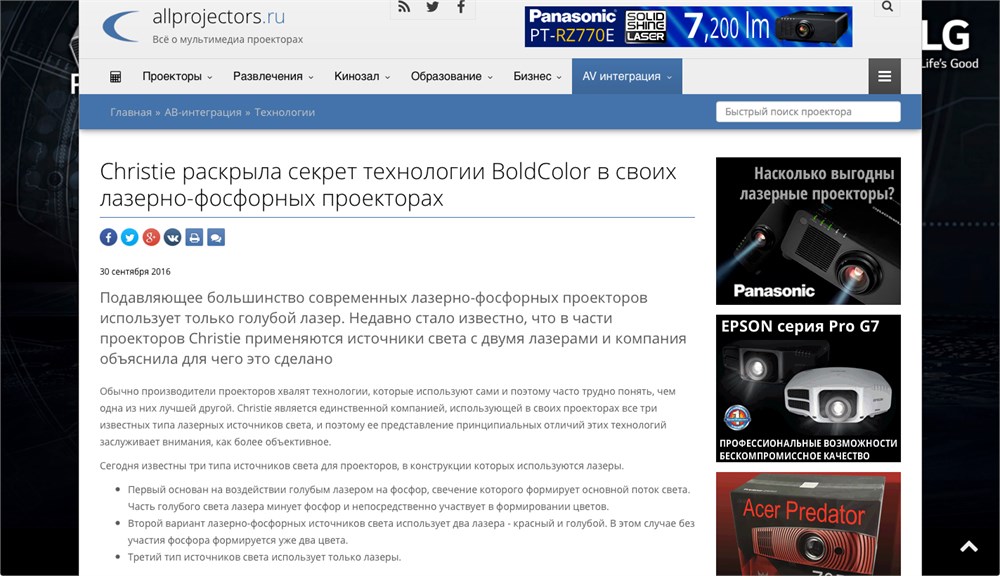Share article on Twitter
The width and height of the screenshot is (1000, 576).
pyautogui.click(x=129, y=237)
